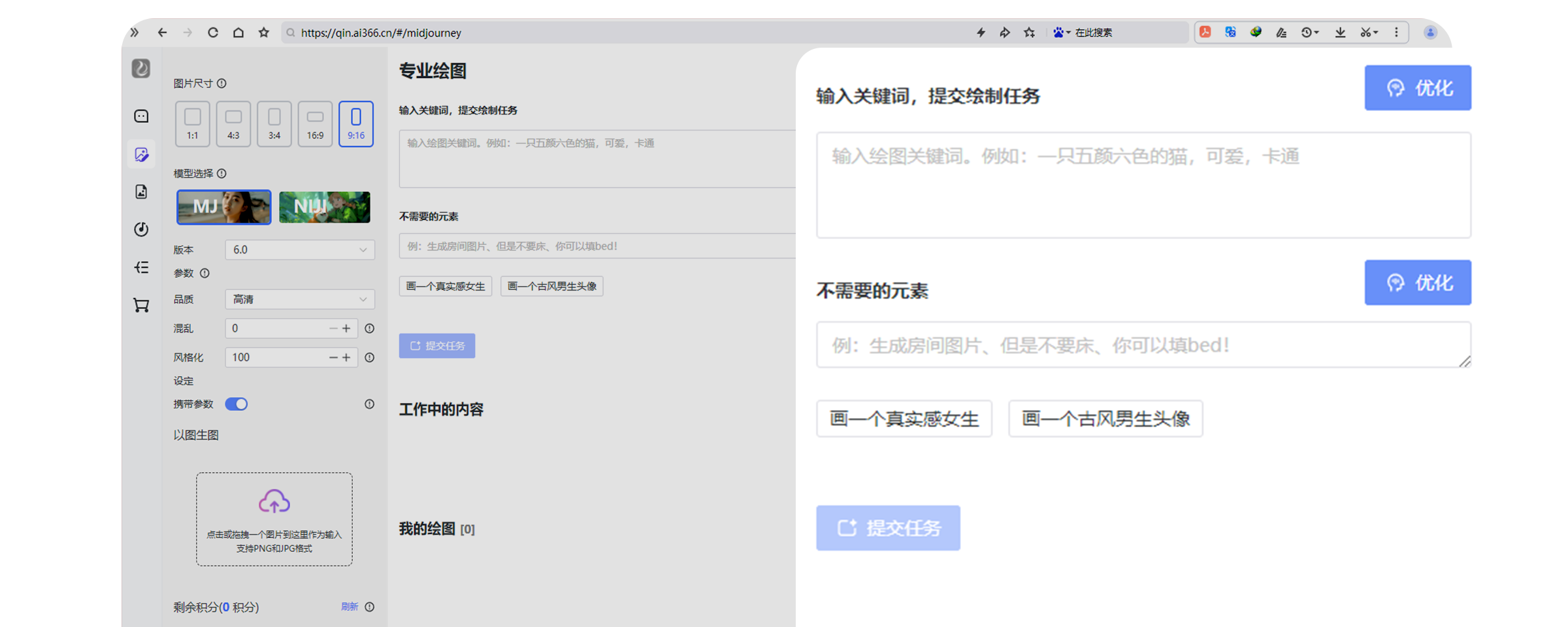Open the browser three-dot menu
Screen dimensions: 1568x627
[x=1396, y=33]
